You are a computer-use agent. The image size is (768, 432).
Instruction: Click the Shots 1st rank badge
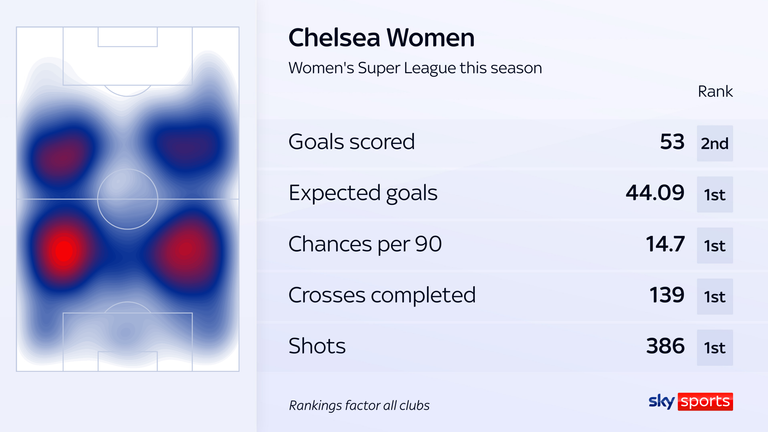[715, 347]
